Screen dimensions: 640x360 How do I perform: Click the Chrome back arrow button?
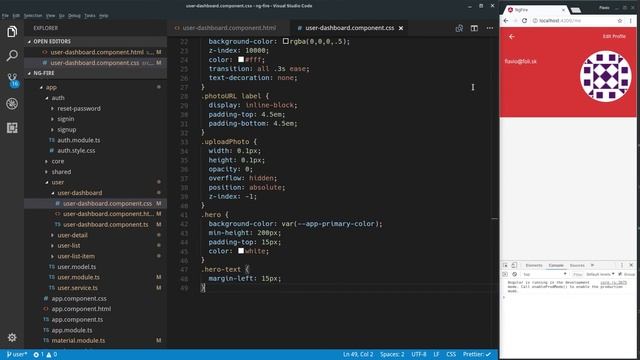pos(506,20)
